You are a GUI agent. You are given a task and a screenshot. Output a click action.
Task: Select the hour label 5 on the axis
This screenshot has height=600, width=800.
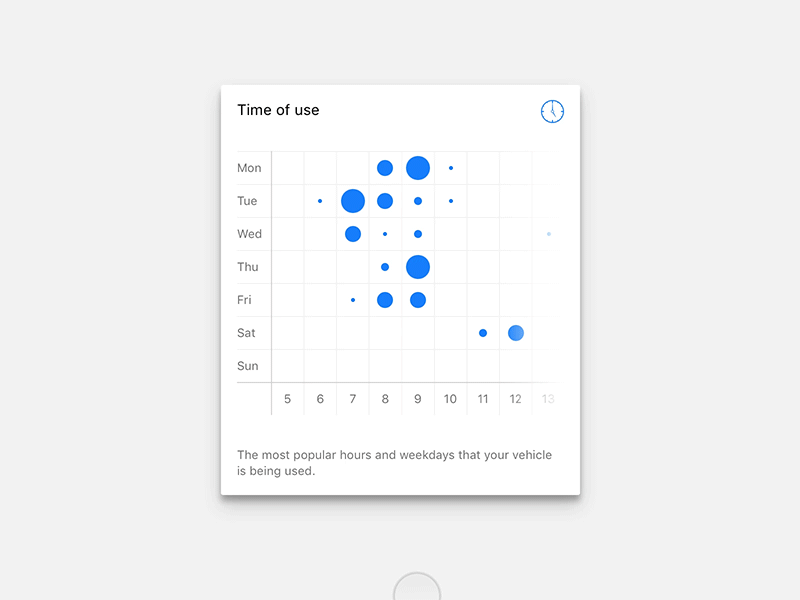pos(287,399)
